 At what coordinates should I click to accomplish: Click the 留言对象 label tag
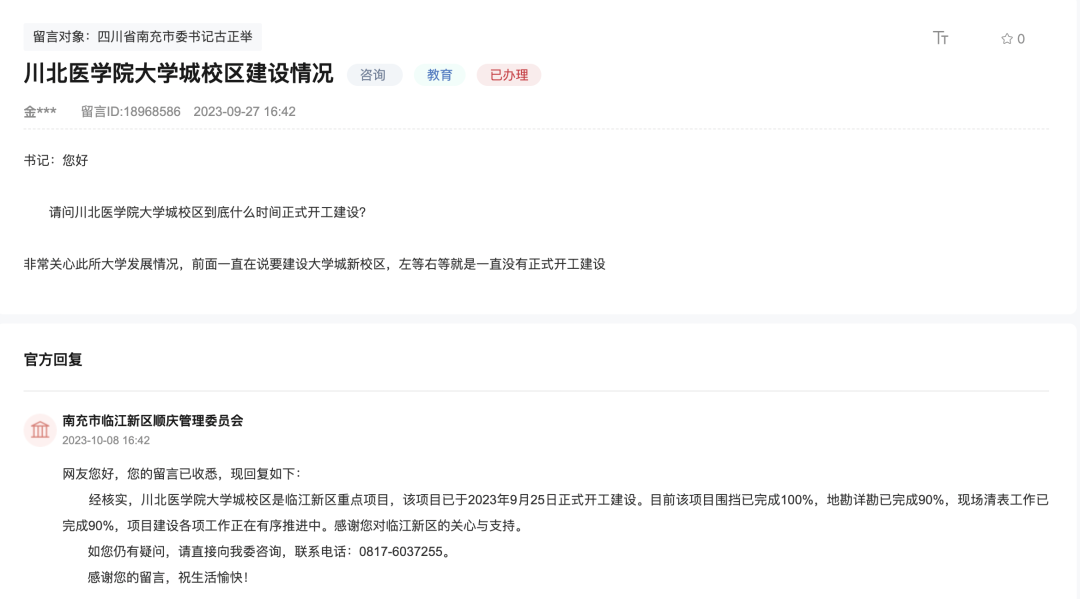tap(57, 36)
